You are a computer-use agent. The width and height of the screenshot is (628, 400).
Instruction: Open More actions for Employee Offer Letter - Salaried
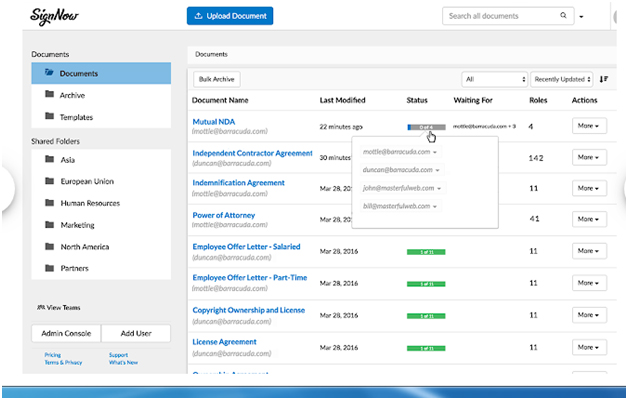click(x=589, y=251)
